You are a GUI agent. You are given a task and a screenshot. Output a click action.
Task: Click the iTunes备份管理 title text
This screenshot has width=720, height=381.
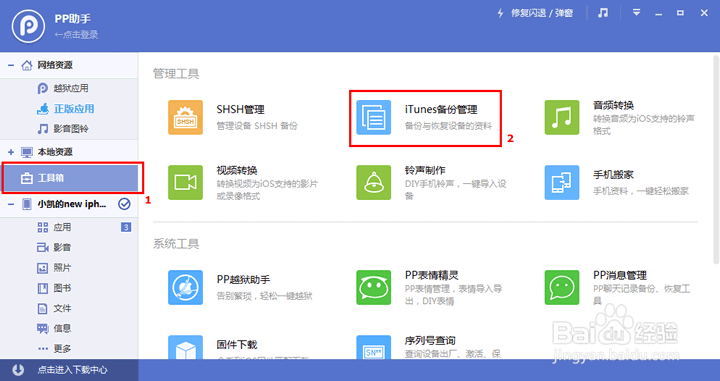coord(441,109)
